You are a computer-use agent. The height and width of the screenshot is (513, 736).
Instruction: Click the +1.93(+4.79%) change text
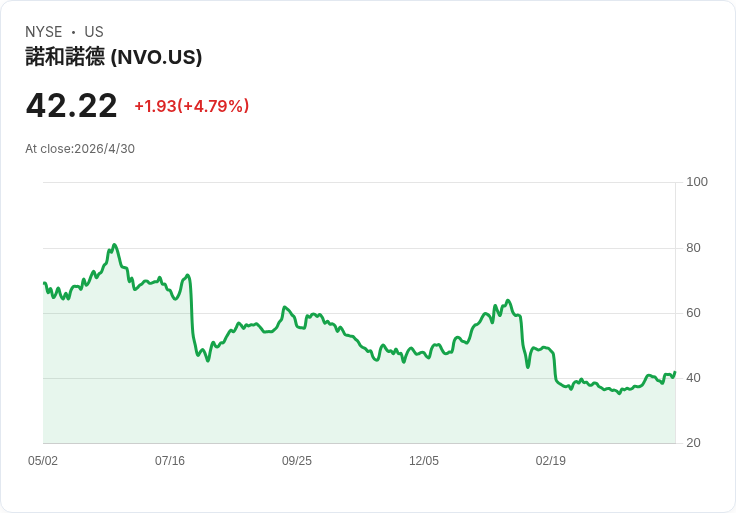click(x=192, y=106)
